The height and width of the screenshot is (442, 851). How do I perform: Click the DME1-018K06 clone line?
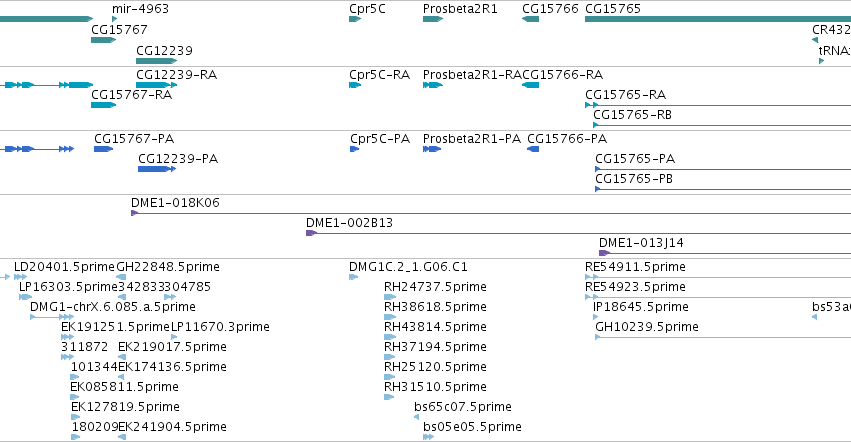(x=491, y=213)
